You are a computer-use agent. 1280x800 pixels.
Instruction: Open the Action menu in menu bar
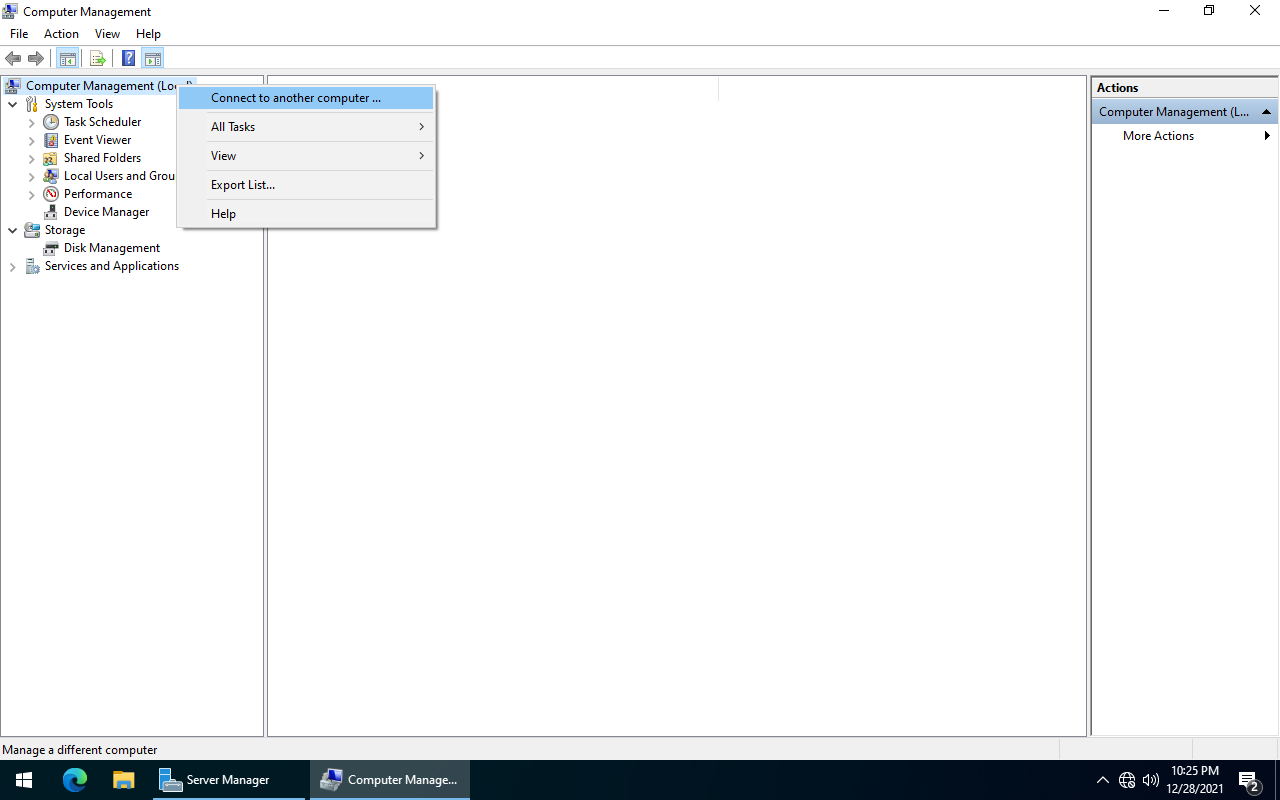61,34
